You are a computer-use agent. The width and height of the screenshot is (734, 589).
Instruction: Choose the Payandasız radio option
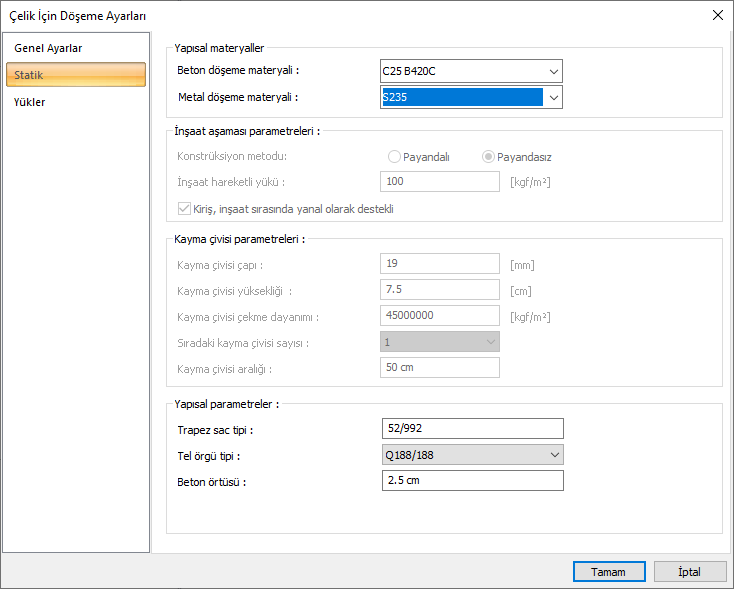tap(489, 157)
